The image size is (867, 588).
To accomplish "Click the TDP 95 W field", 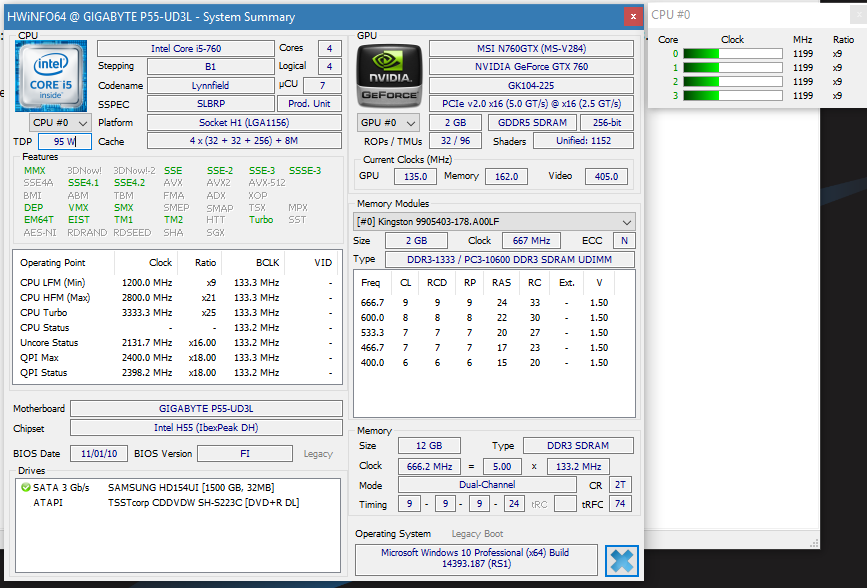I will click(x=64, y=141).
